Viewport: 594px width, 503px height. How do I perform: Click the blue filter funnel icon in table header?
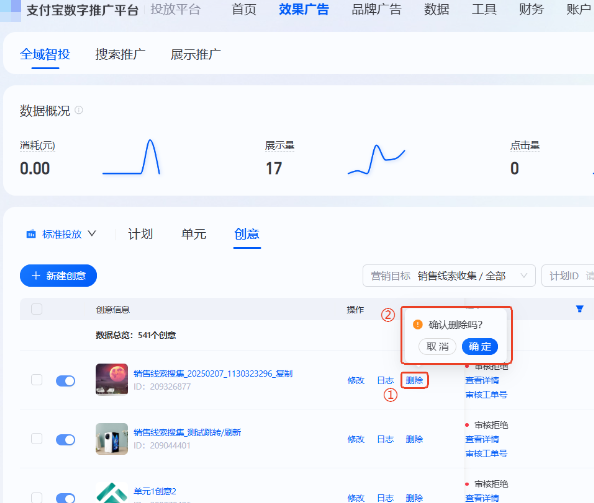pyautogui.click(x=579, y=309)
